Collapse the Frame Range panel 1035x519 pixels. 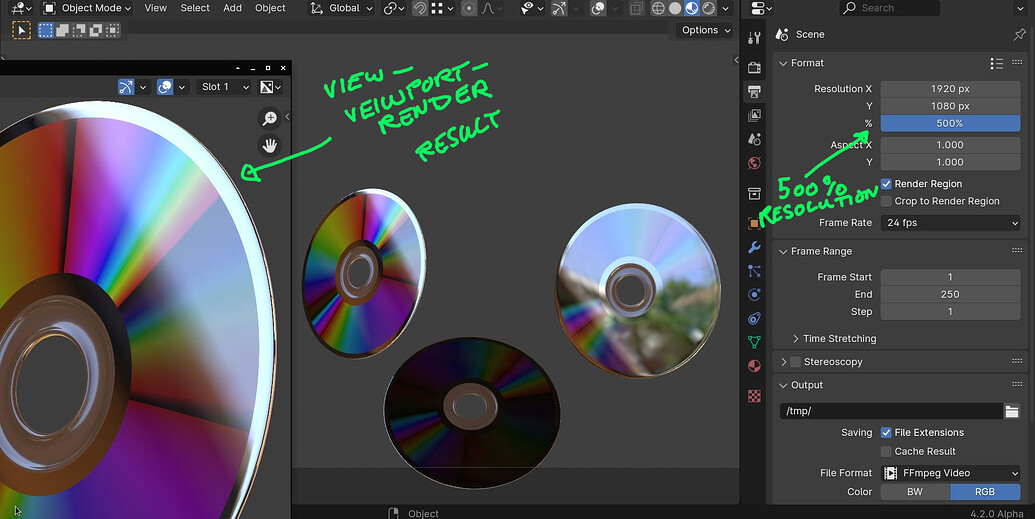pos(815,252)
